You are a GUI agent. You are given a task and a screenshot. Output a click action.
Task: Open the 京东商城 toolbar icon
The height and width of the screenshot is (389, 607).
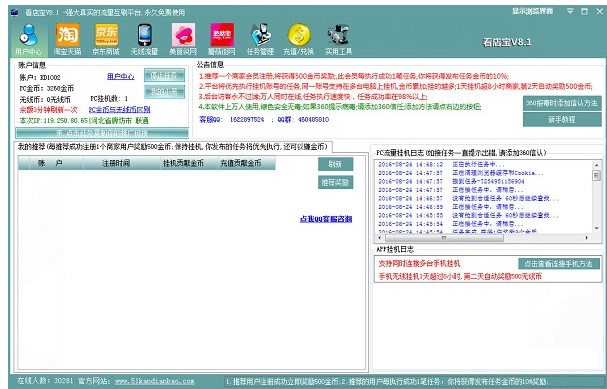(x=106, y=39)
